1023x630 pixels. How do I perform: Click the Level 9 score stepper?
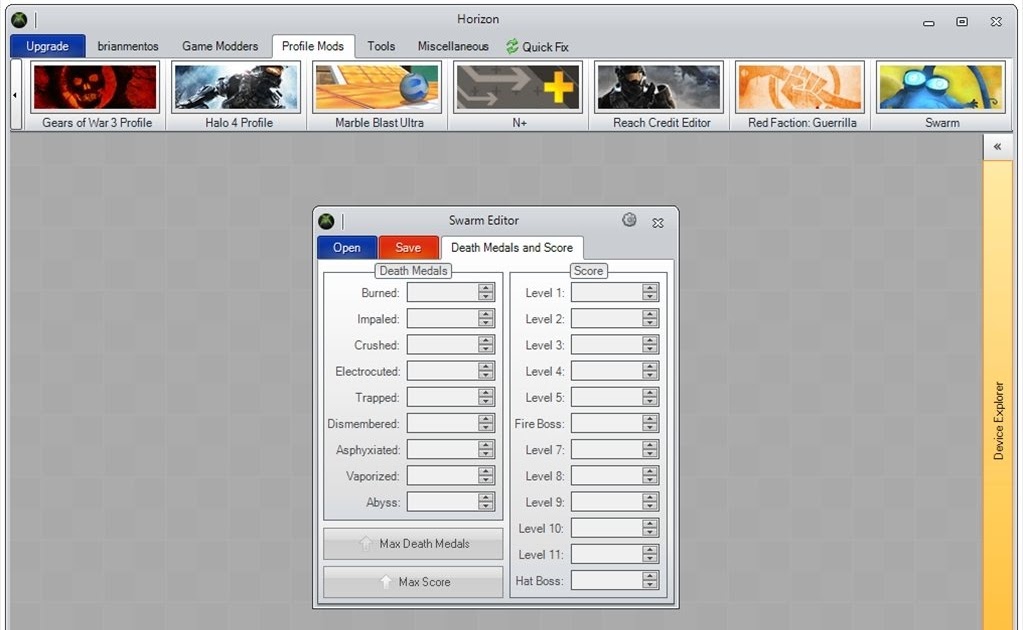650,502
